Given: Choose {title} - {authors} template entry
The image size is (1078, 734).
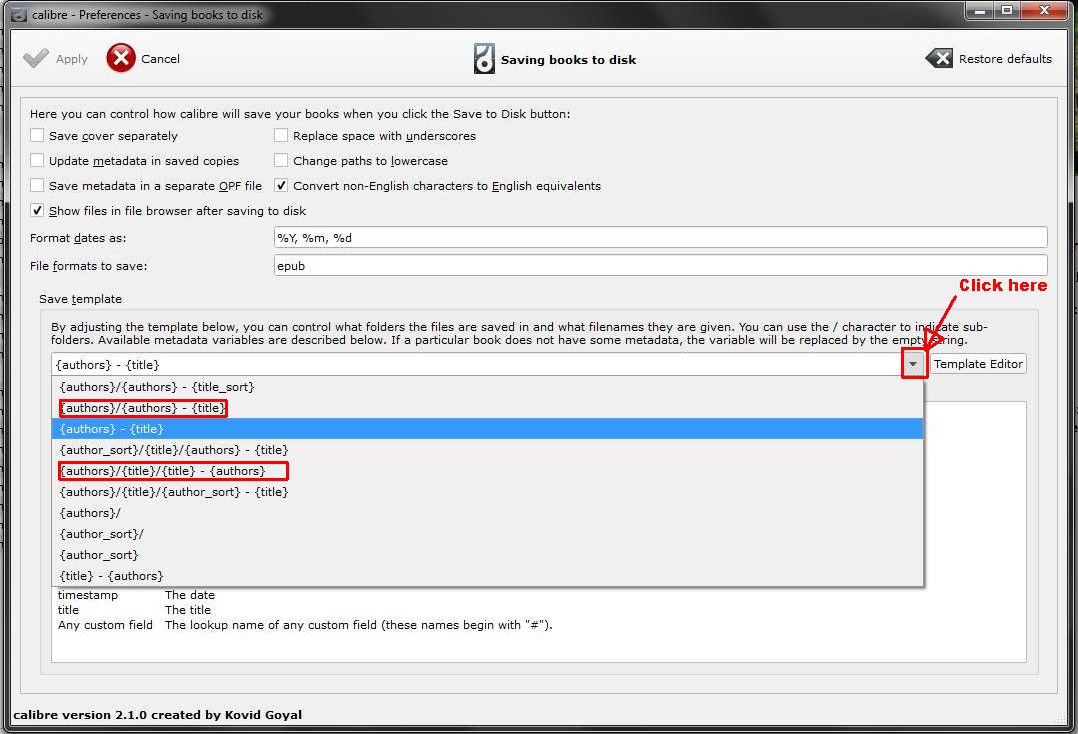Looking at the screenshot, I should click(x=487, y=576).
